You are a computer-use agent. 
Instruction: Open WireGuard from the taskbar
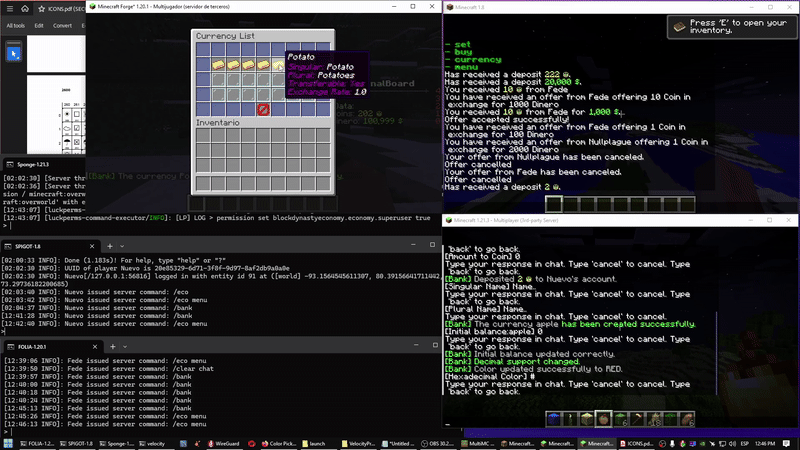click(223, 443)
